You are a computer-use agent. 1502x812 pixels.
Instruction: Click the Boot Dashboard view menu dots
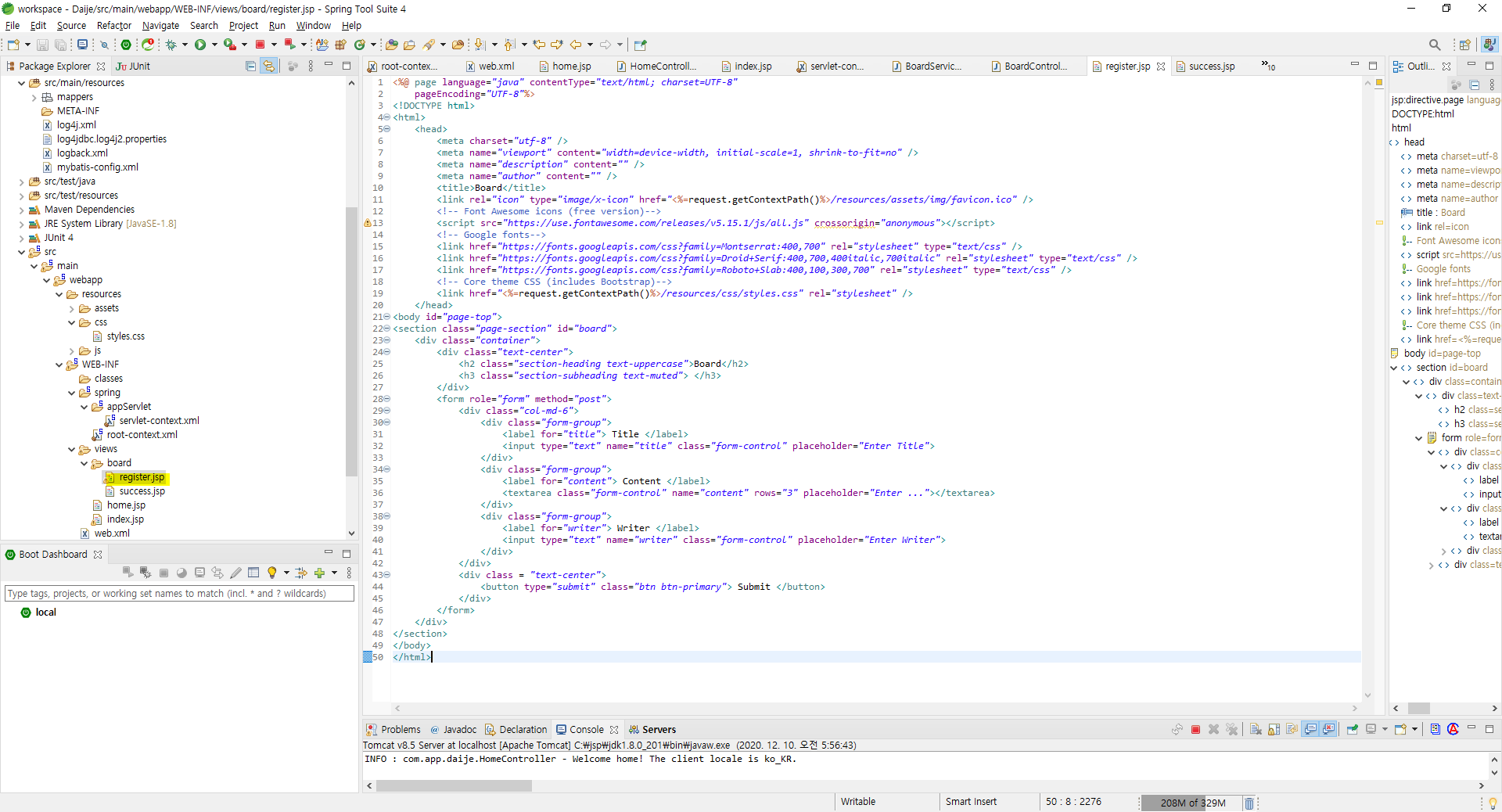tap(349, 573)
